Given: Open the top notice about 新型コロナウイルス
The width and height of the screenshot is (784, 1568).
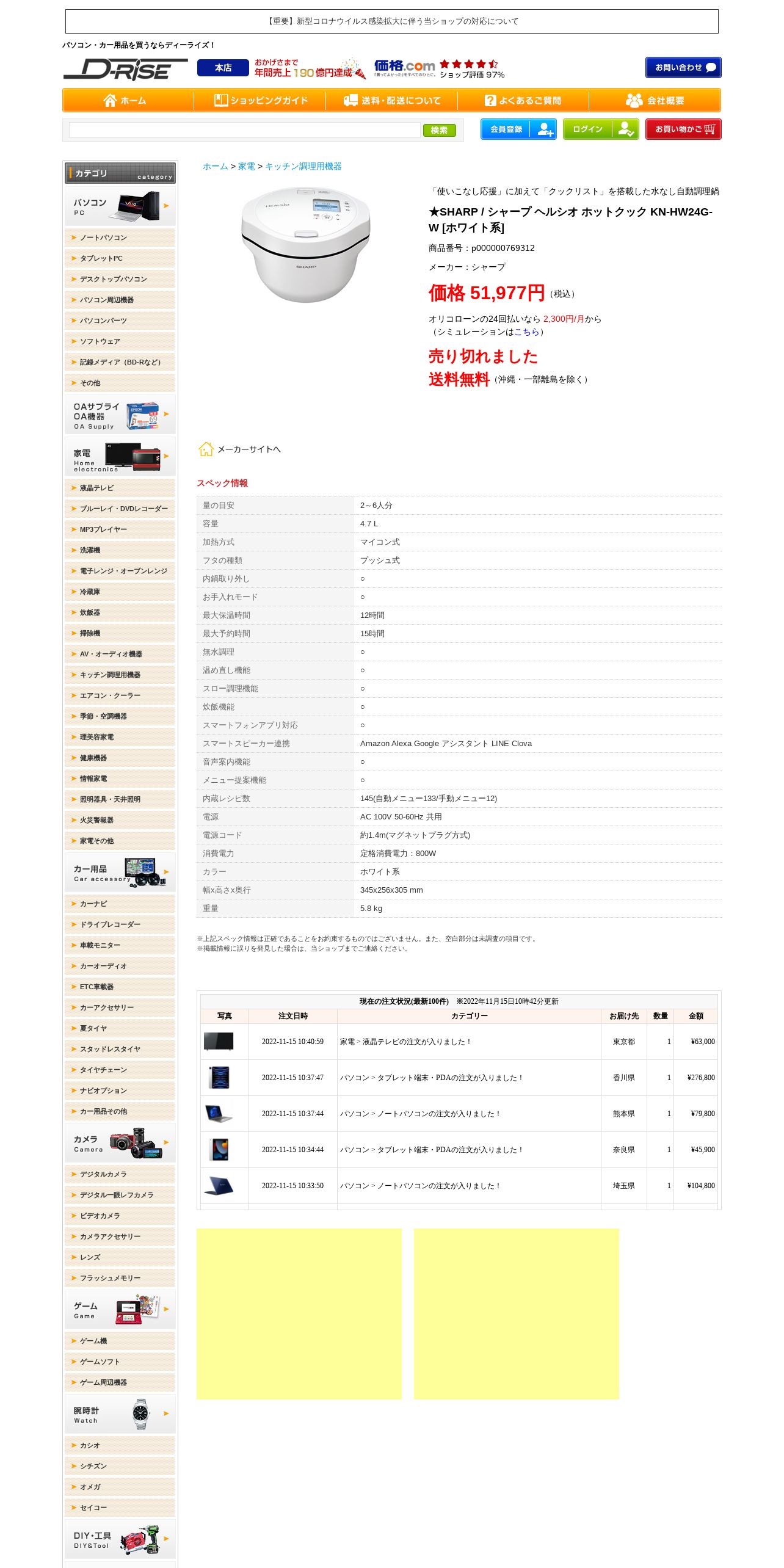Looking at the screenshot, I should click(392, 21).
